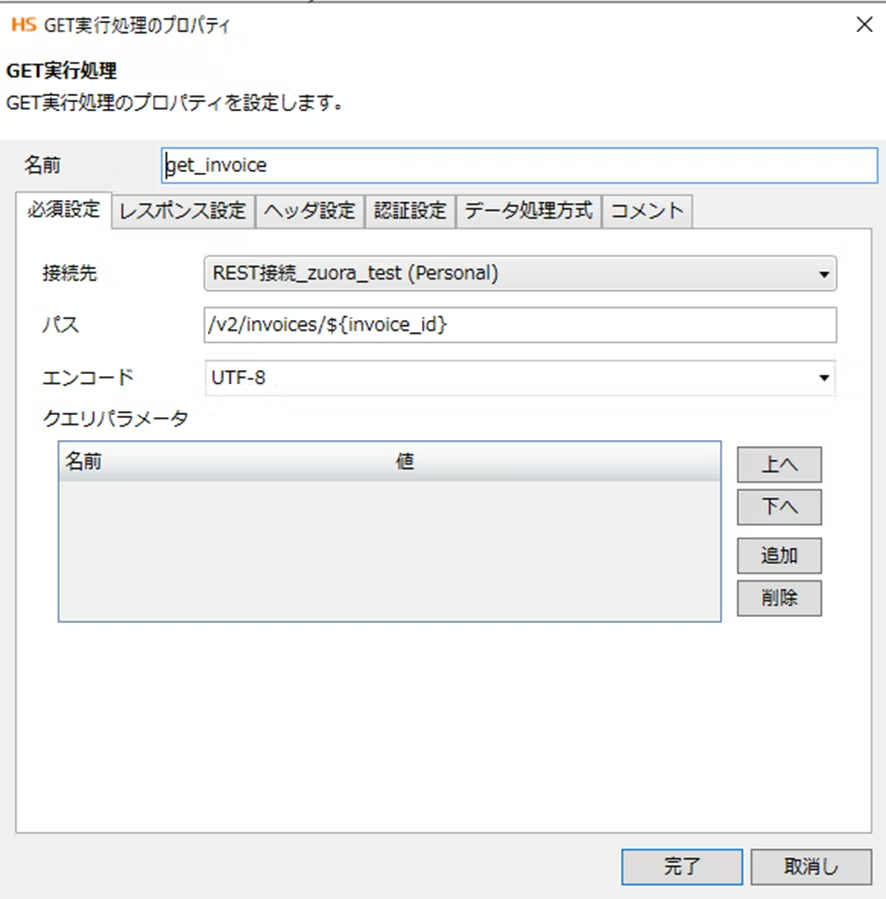Add a query parameter with 追加
Screen dimensions: 886x899
[x=779, y=554]
